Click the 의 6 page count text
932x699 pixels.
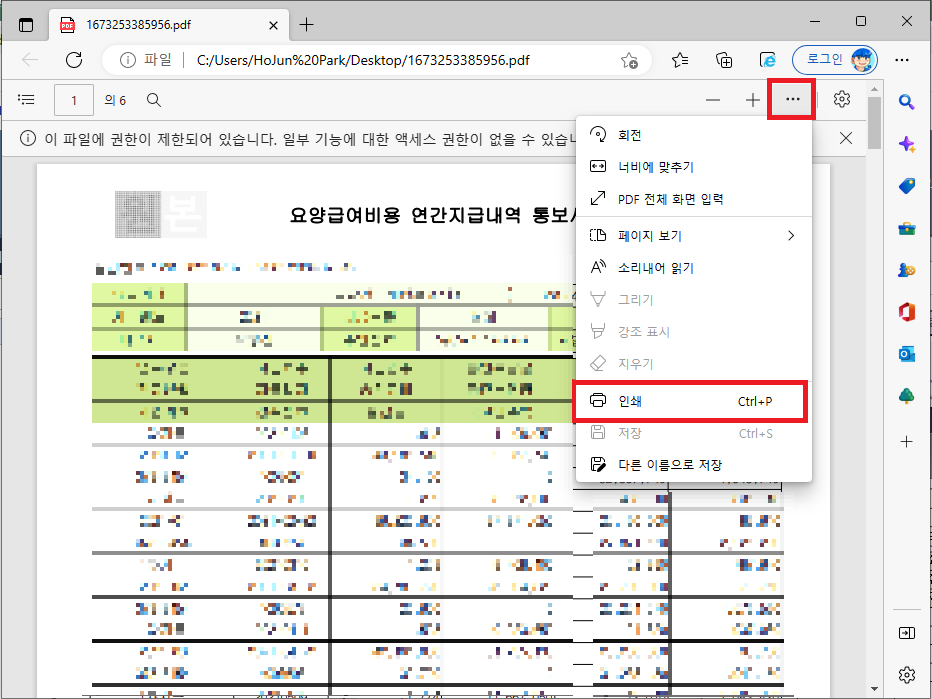click(115, 100)
